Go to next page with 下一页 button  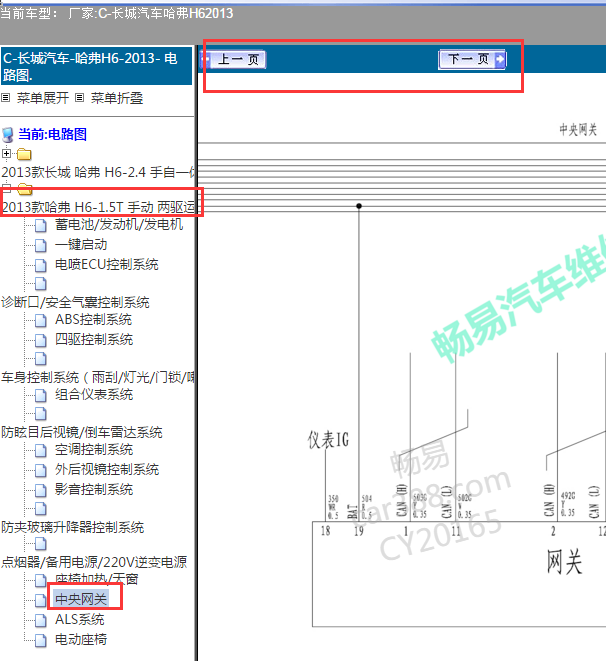coord(472,59)
